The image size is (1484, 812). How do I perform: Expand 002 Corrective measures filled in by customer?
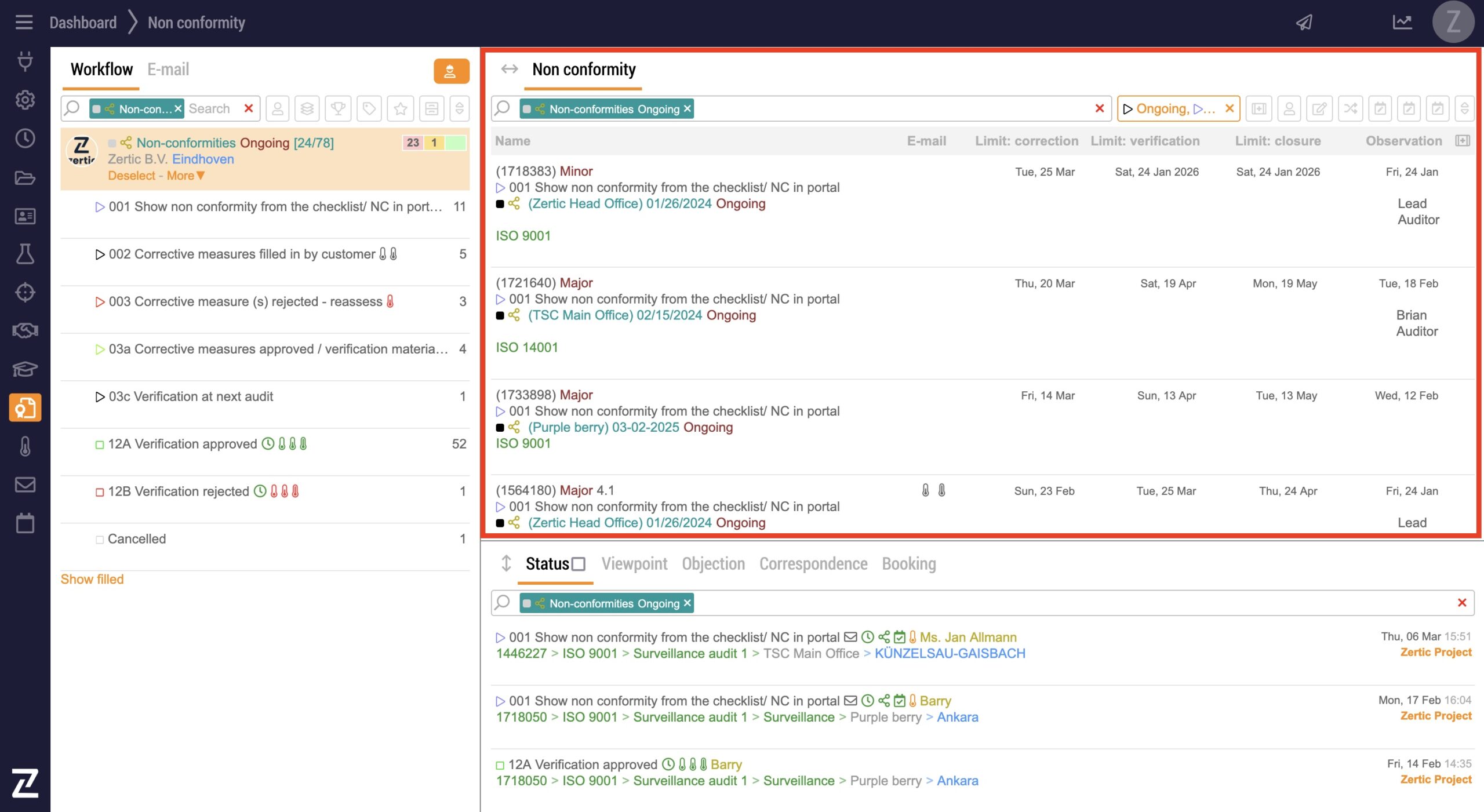point(100,254)
